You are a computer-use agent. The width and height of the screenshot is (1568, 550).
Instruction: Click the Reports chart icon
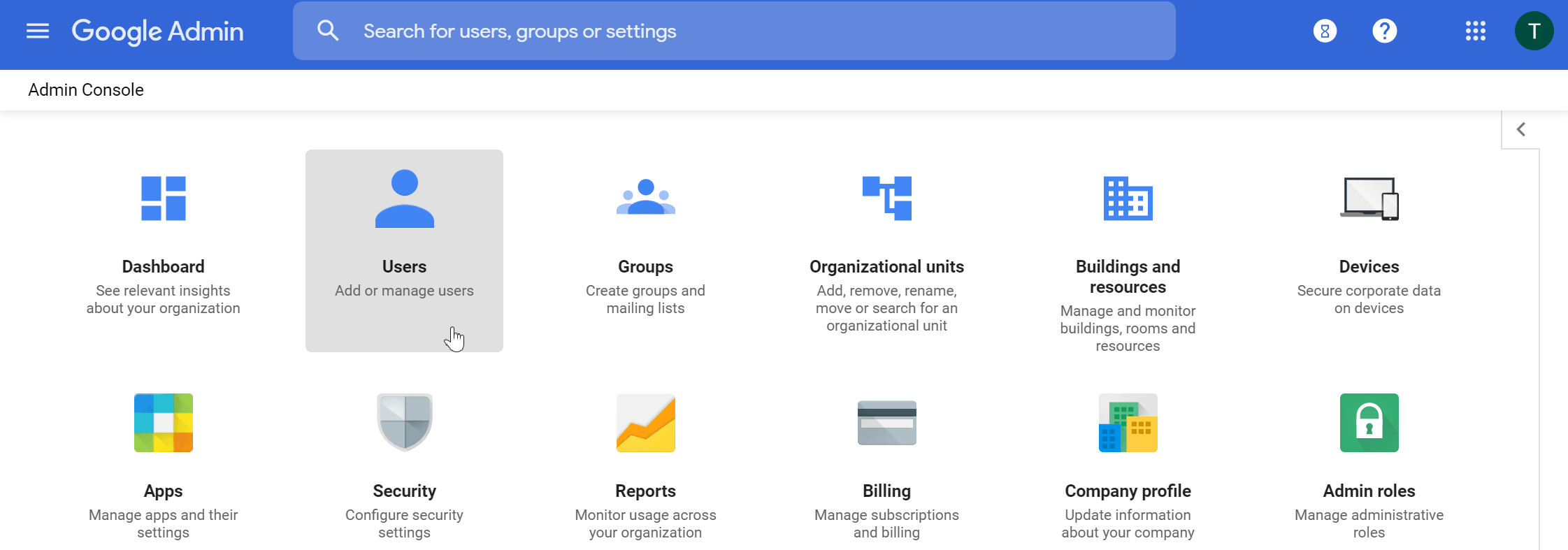(645, 423)
